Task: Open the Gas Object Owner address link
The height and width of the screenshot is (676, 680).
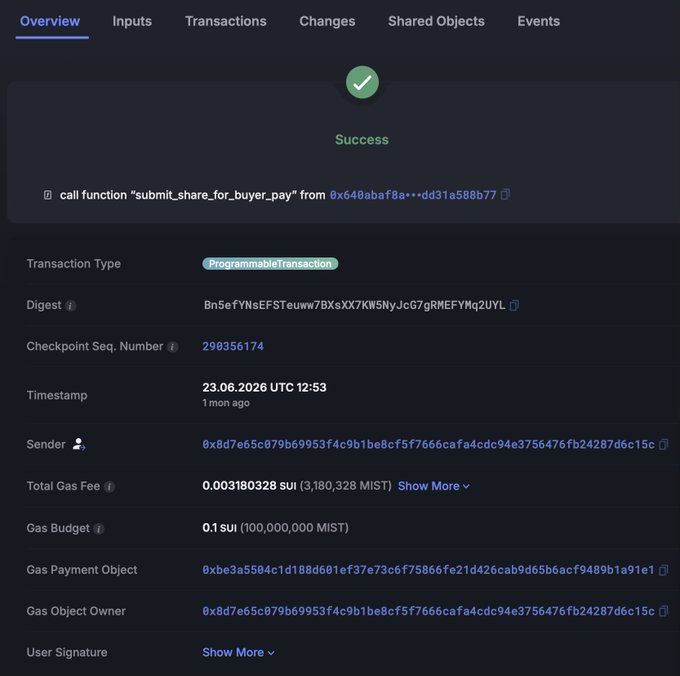Action: (x=428, y=611)
